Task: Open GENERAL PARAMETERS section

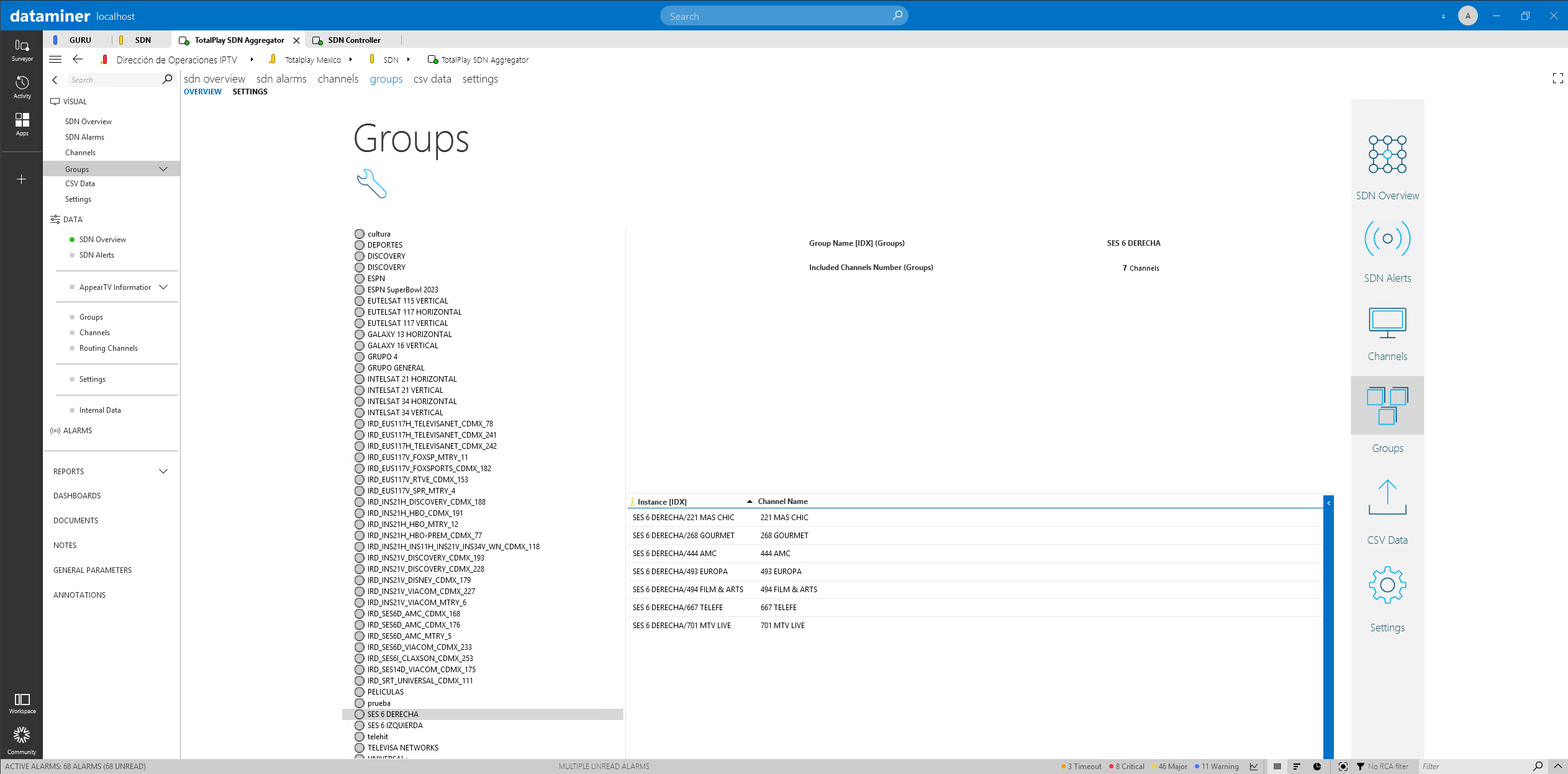Action: click(x=93, y=570)
